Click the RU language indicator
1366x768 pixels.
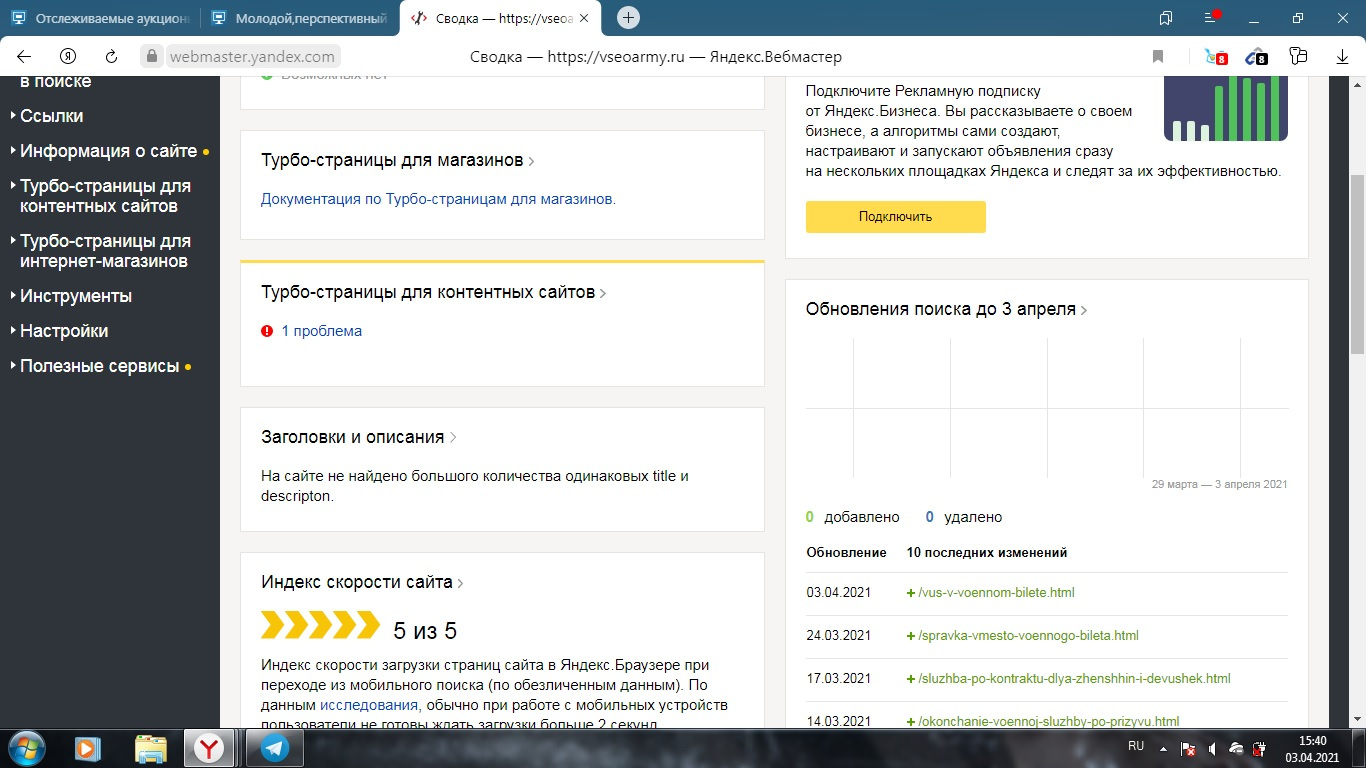[1136, 746]
